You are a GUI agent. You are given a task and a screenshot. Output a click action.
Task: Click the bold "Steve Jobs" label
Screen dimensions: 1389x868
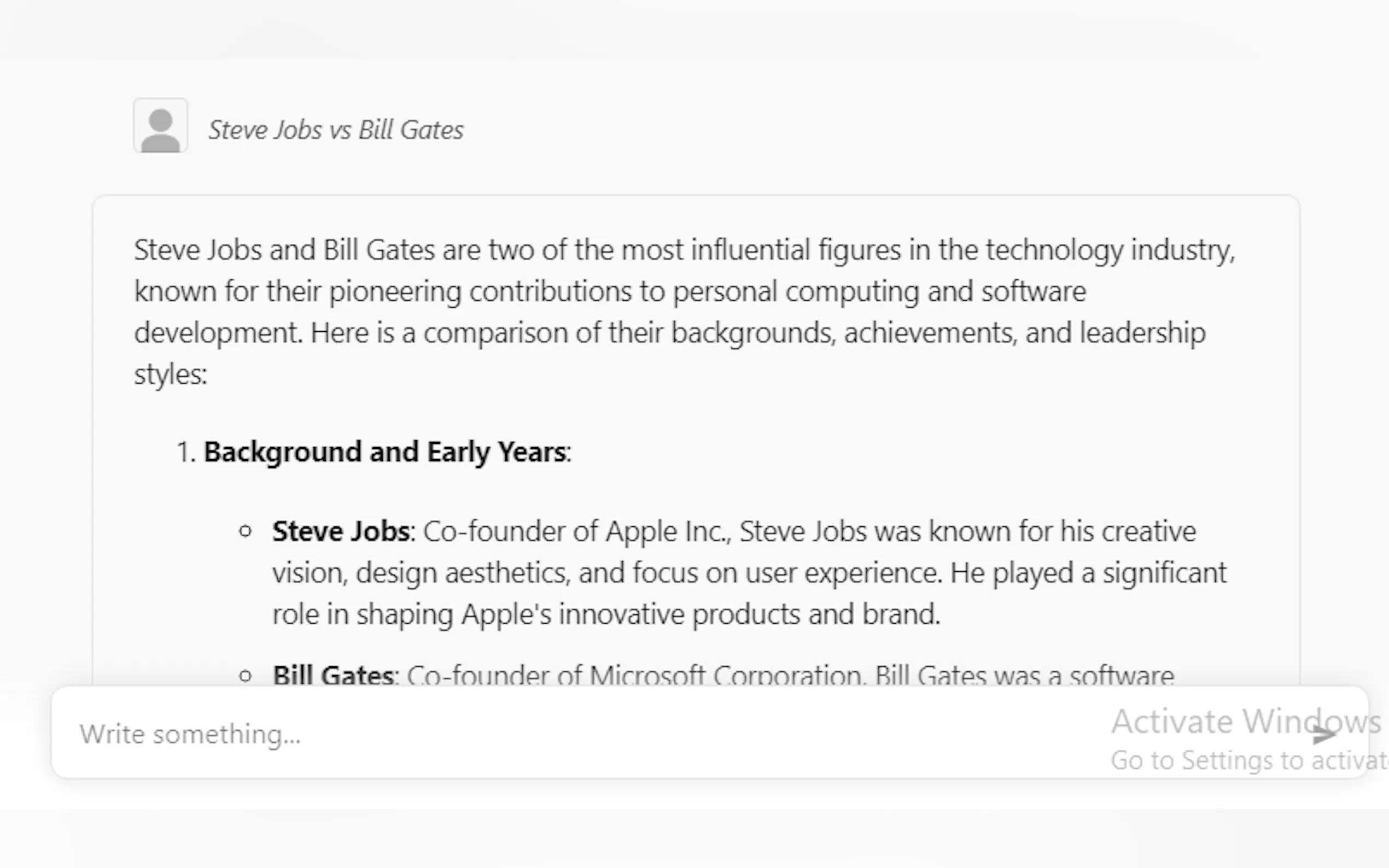pyautogui.click(x=341, y=532)
